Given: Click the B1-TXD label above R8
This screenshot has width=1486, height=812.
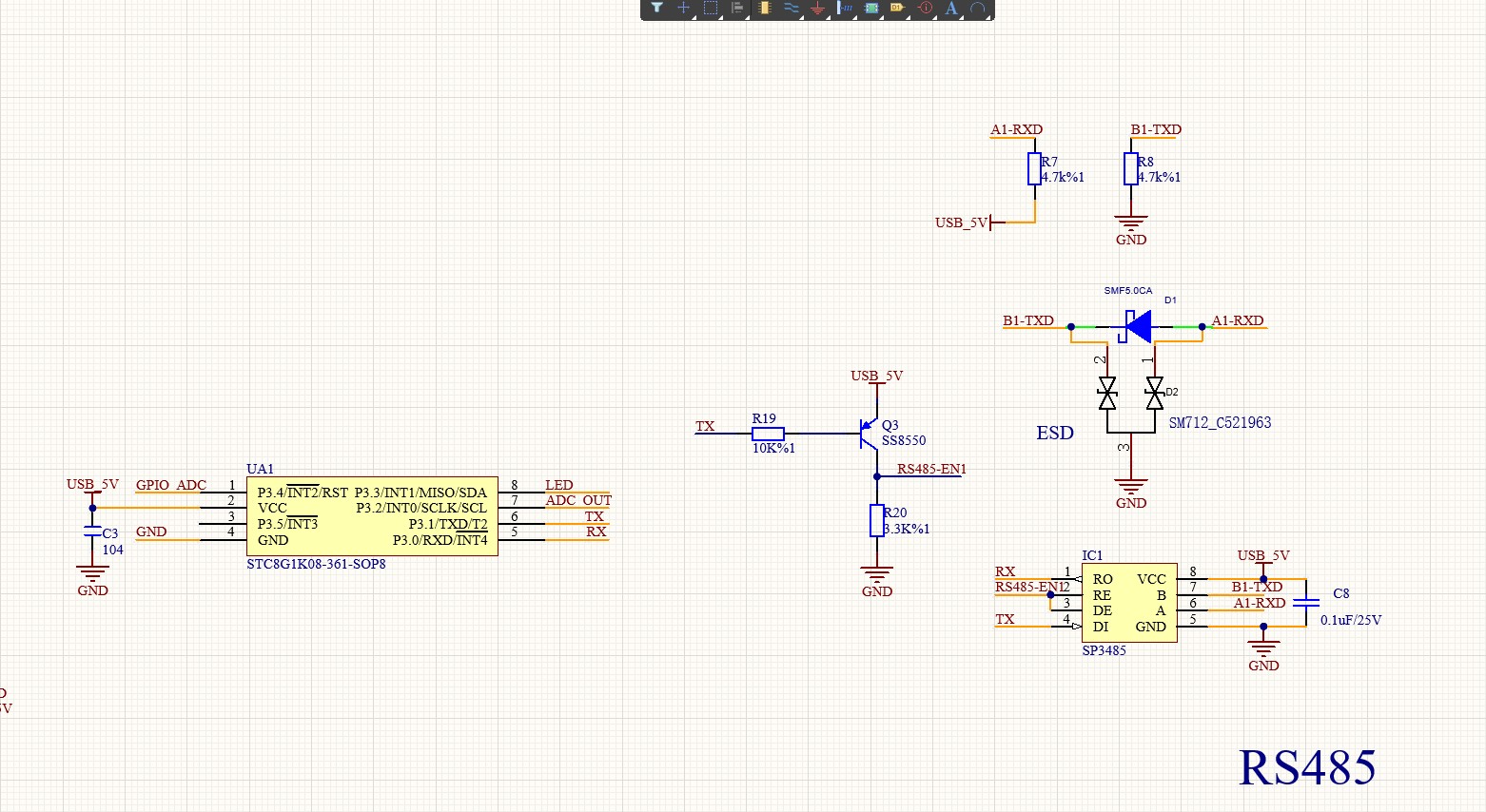Looking at the screenshot, I should (1156, 129).
